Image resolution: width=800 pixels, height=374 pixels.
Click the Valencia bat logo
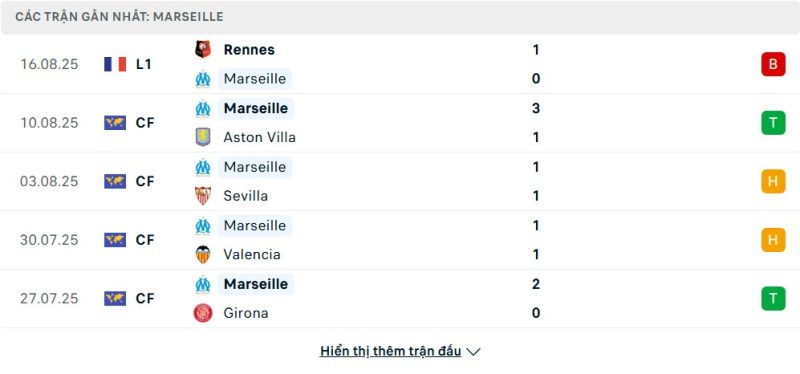click(203, 254)
